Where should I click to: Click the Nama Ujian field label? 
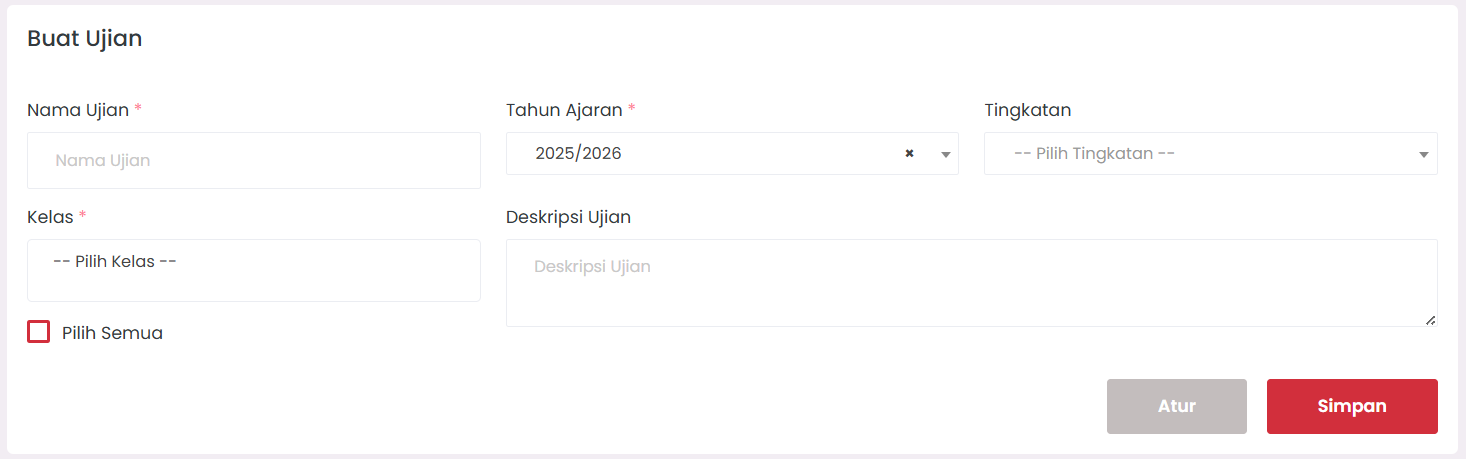(78, 110)
